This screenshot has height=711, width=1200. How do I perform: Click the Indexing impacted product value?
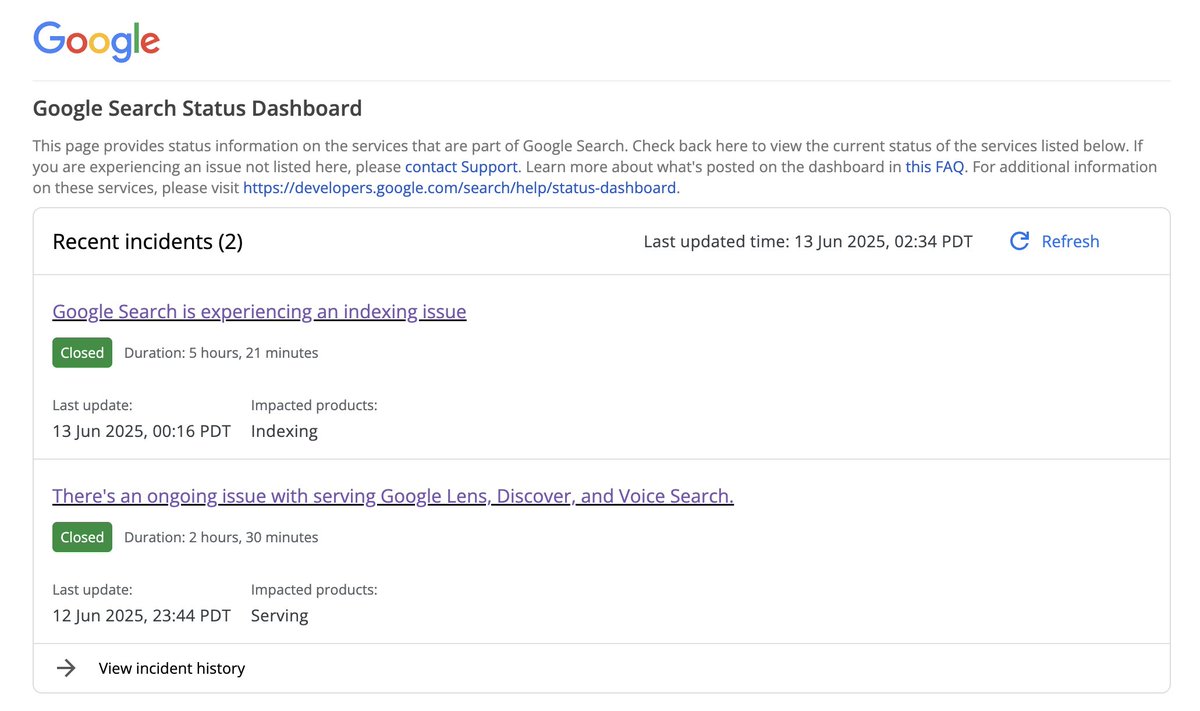[284, 431]
